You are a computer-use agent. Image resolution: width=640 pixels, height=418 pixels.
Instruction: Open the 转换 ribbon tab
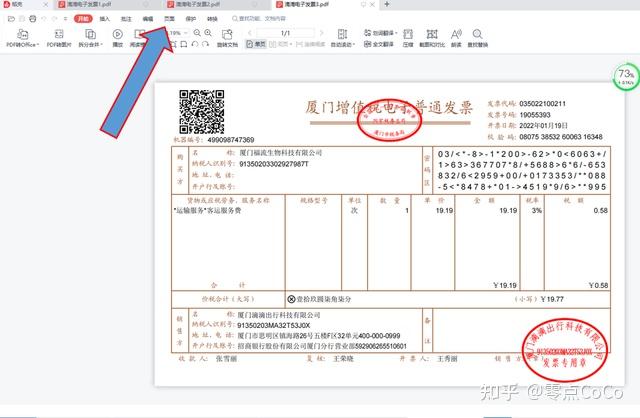(x=212, y=19)
